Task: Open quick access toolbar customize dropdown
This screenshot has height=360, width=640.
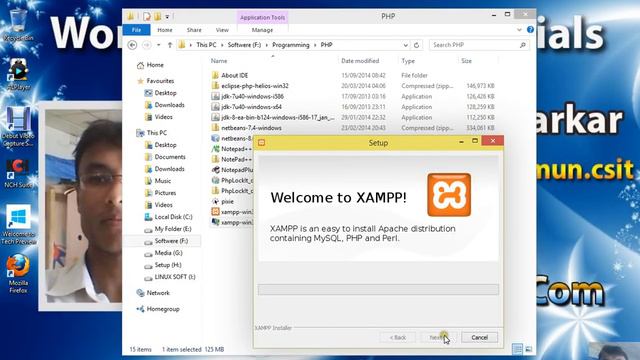Action: [167, 17]
